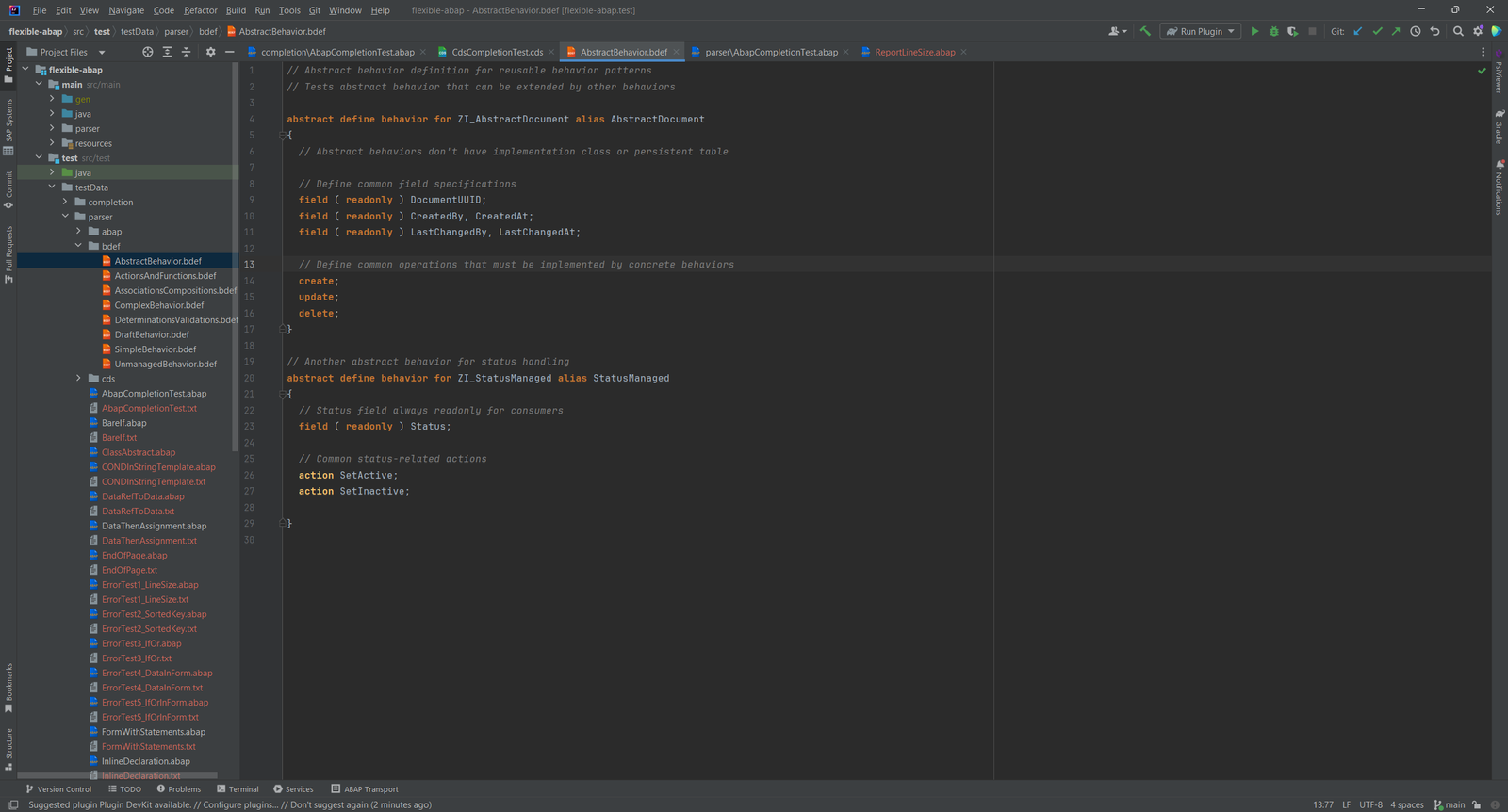Toggle the Structure tool window stripe button
Image resolution: width=1508 pixels, height=812 pixels.
8,750
